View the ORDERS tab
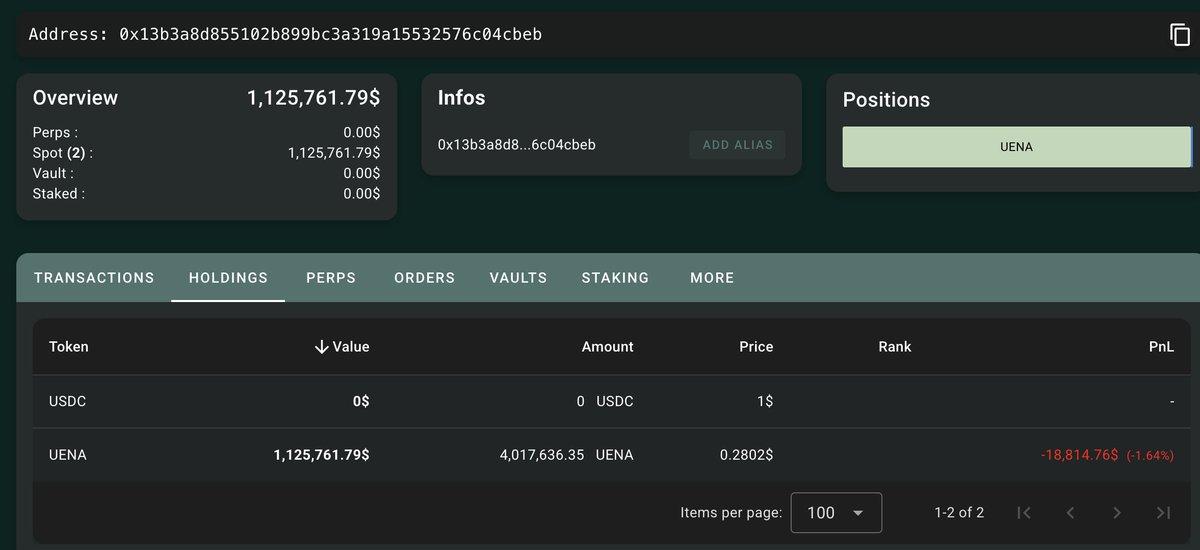The image size is (1200, 550). 424,278
